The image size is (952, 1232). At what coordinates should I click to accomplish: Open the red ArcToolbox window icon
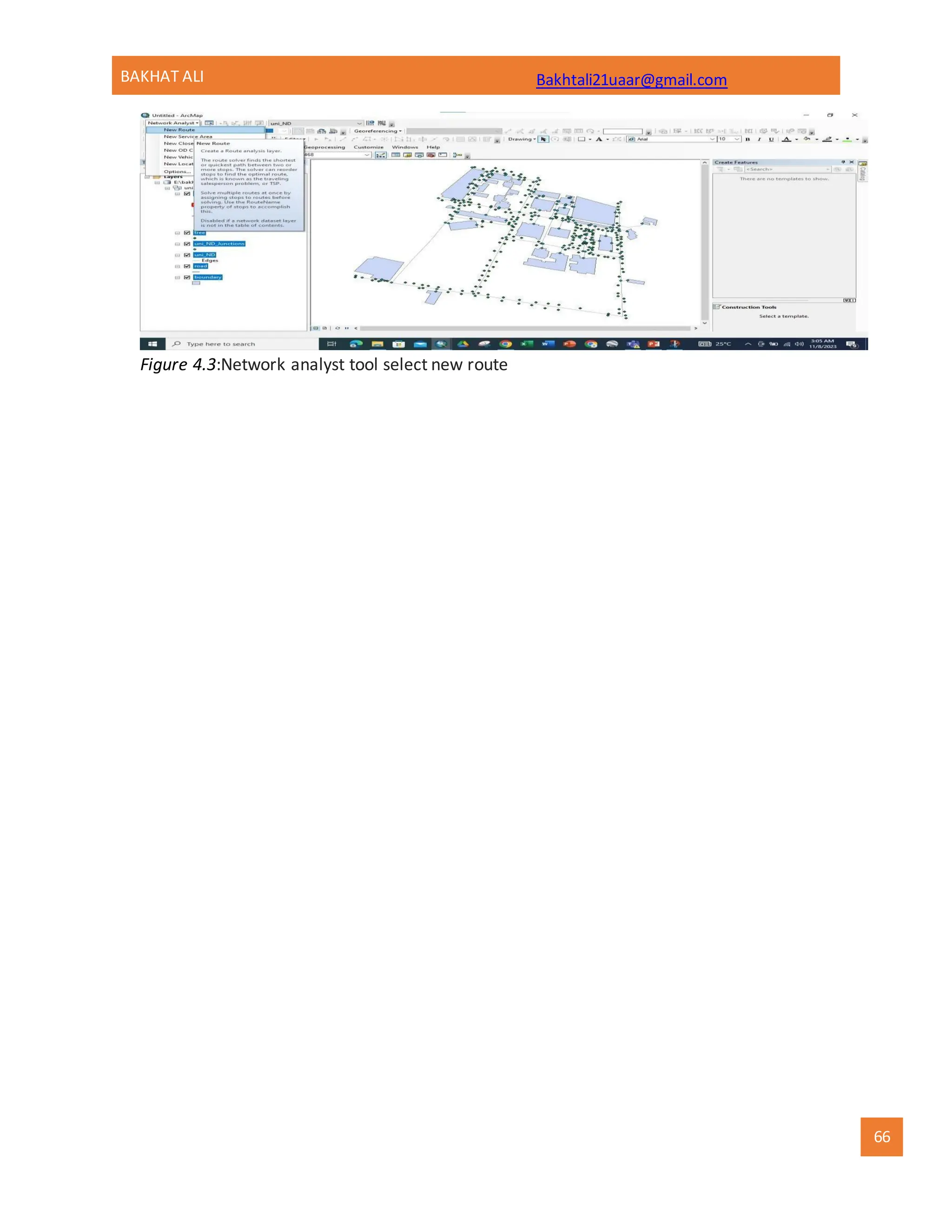[x=431, y=155]
